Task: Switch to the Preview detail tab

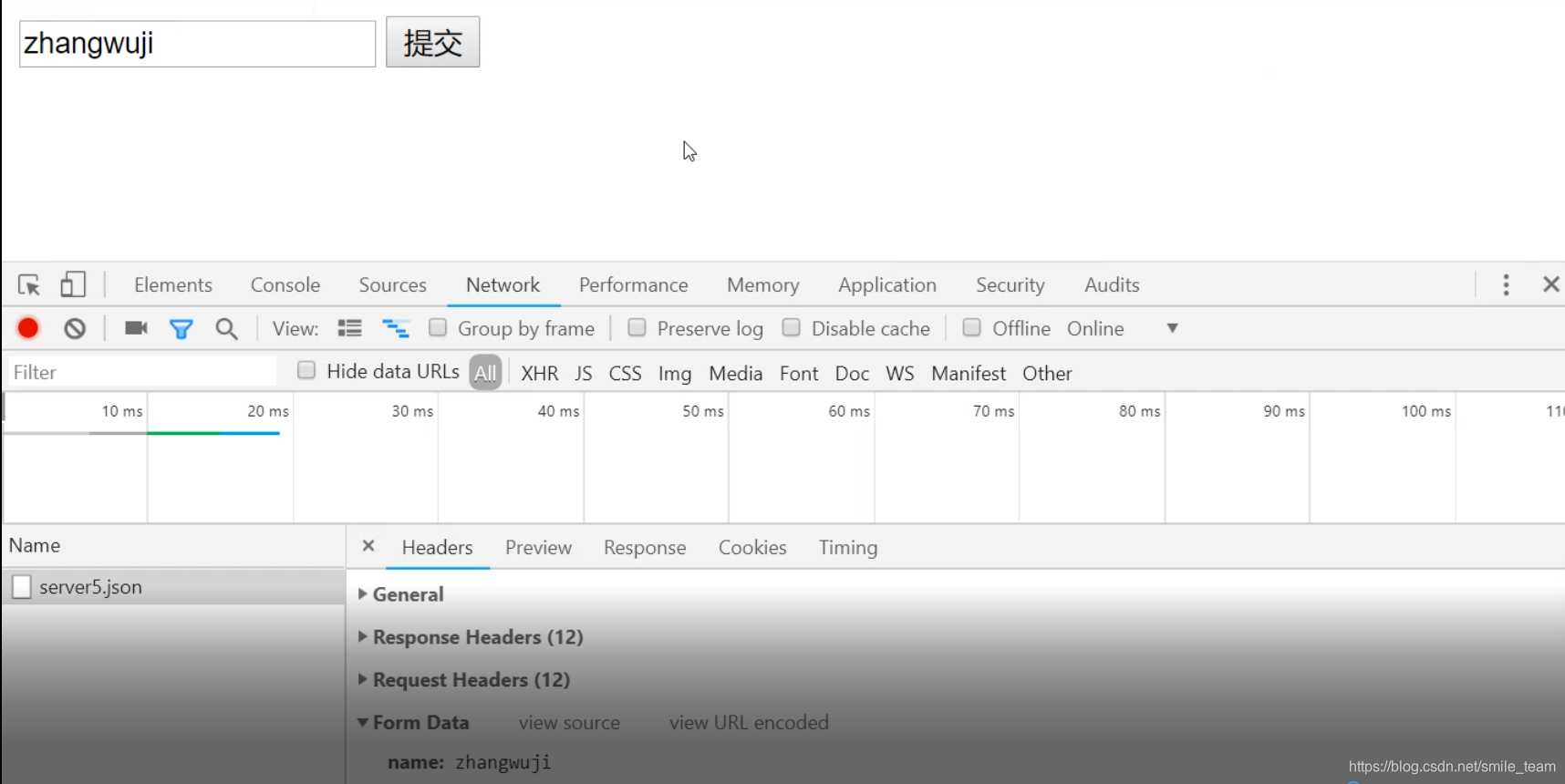Action: tap(539, 547)
